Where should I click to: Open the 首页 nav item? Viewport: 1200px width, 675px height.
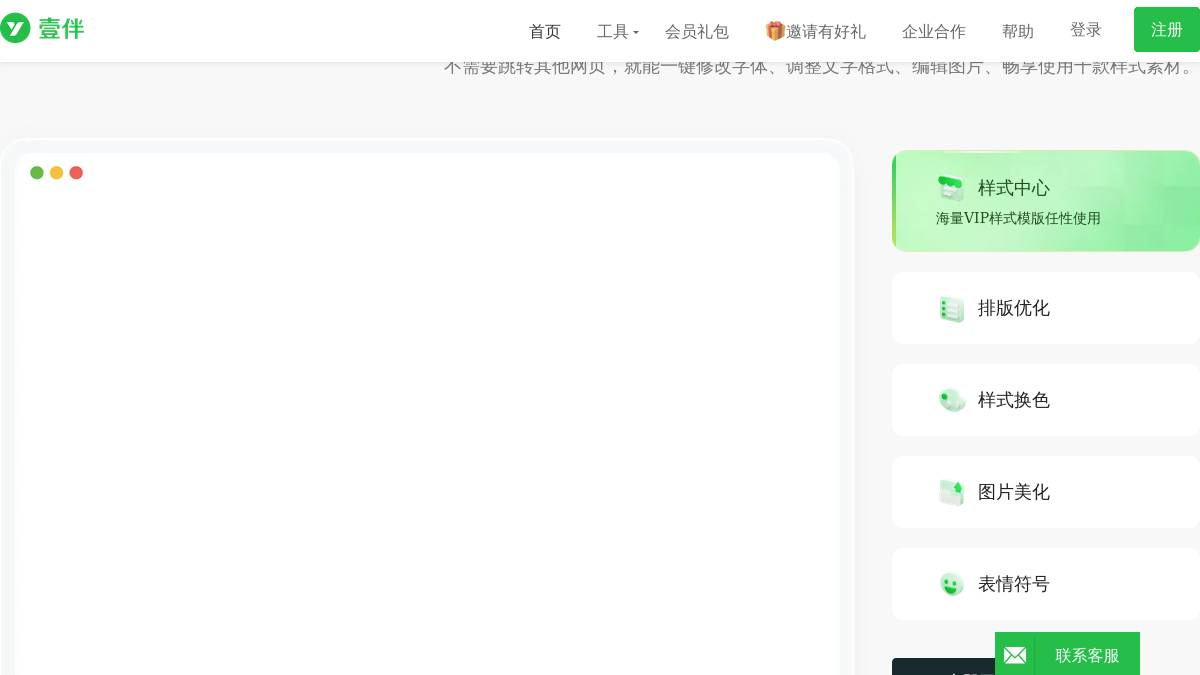click(545, 31)
